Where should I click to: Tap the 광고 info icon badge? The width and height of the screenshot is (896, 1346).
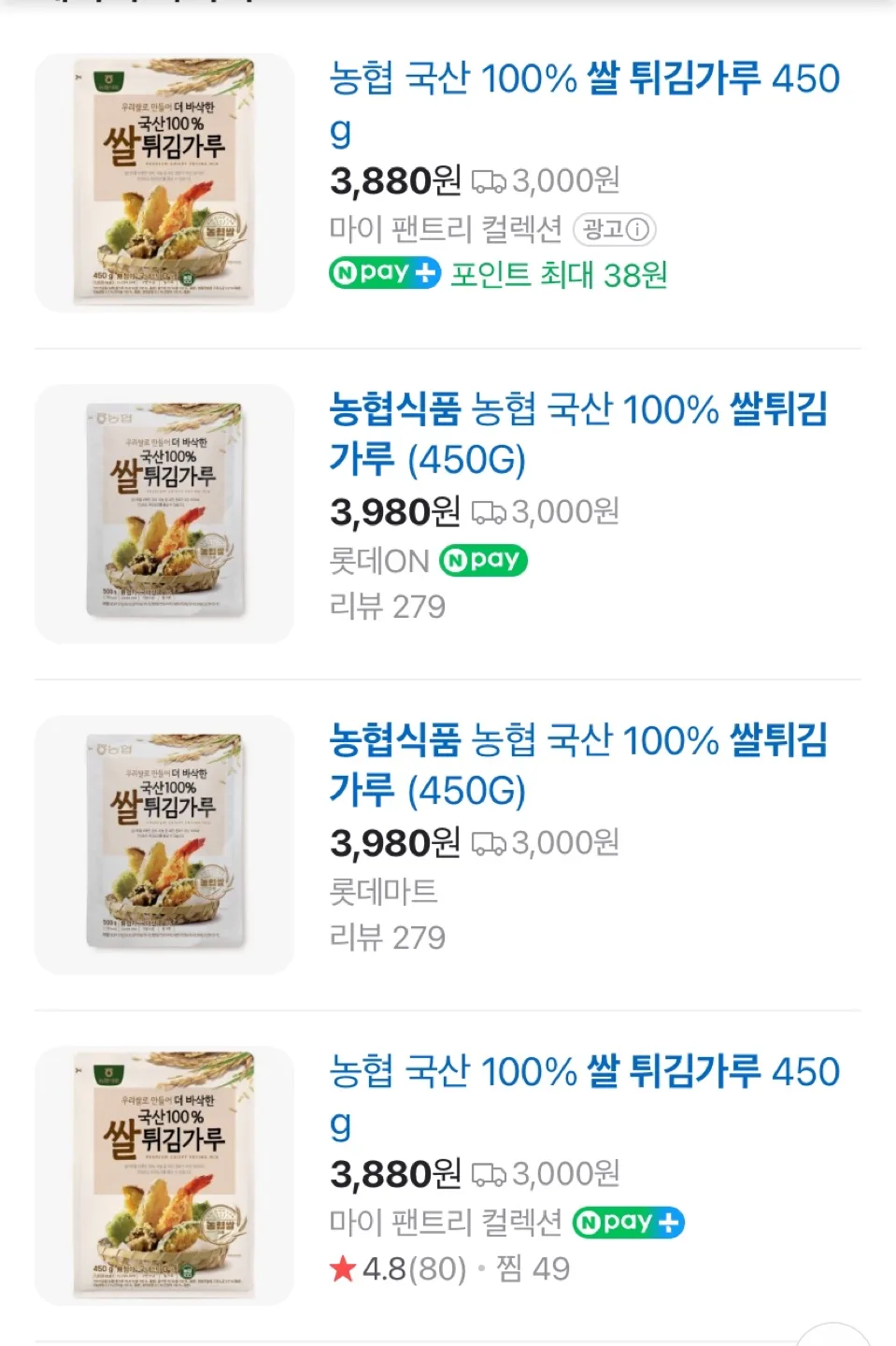point(615,229)
